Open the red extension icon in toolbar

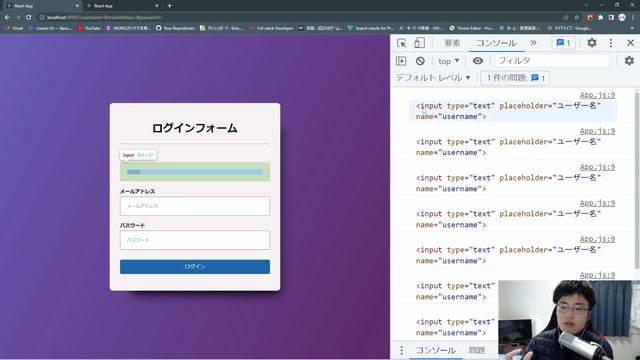(x=590, y=18)
